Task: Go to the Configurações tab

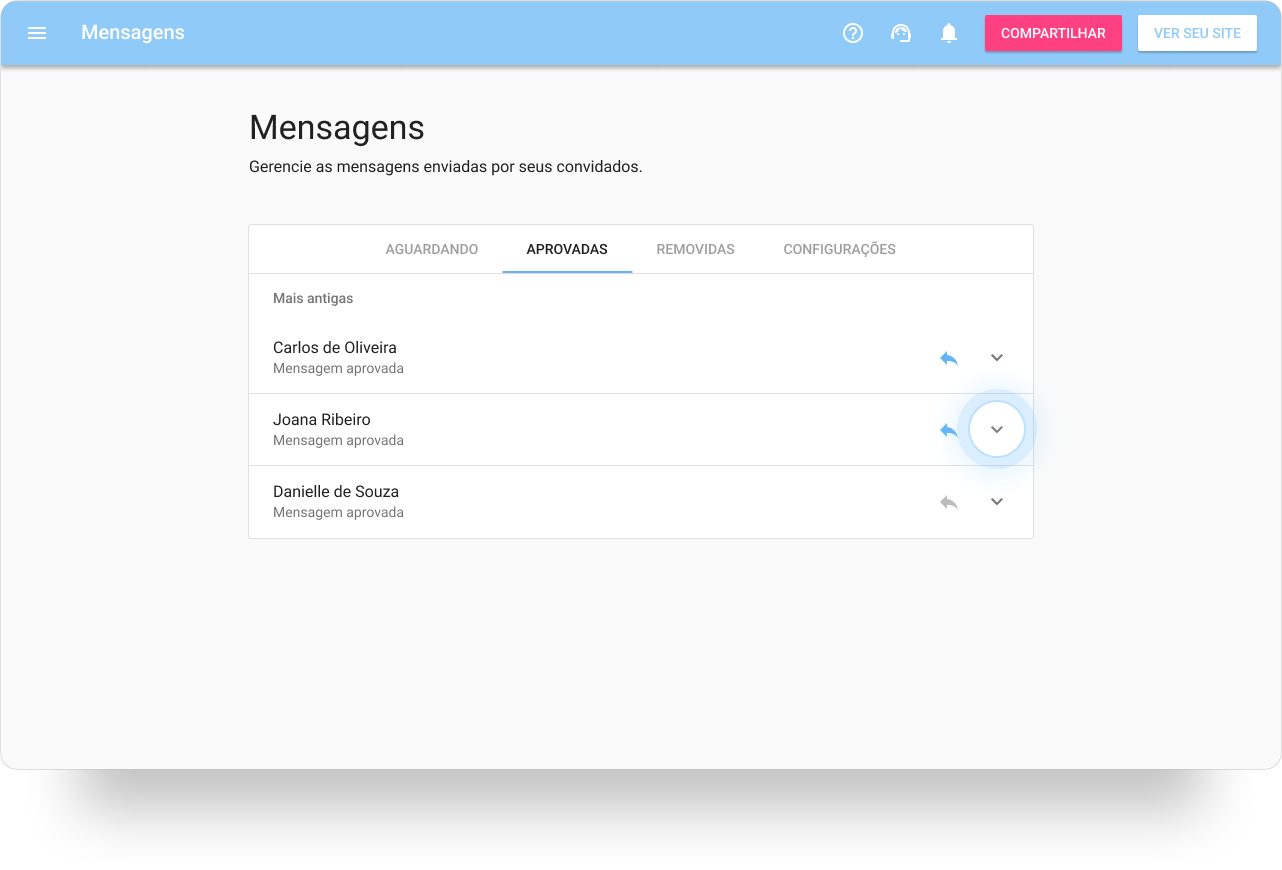Action: click(840, 249)
